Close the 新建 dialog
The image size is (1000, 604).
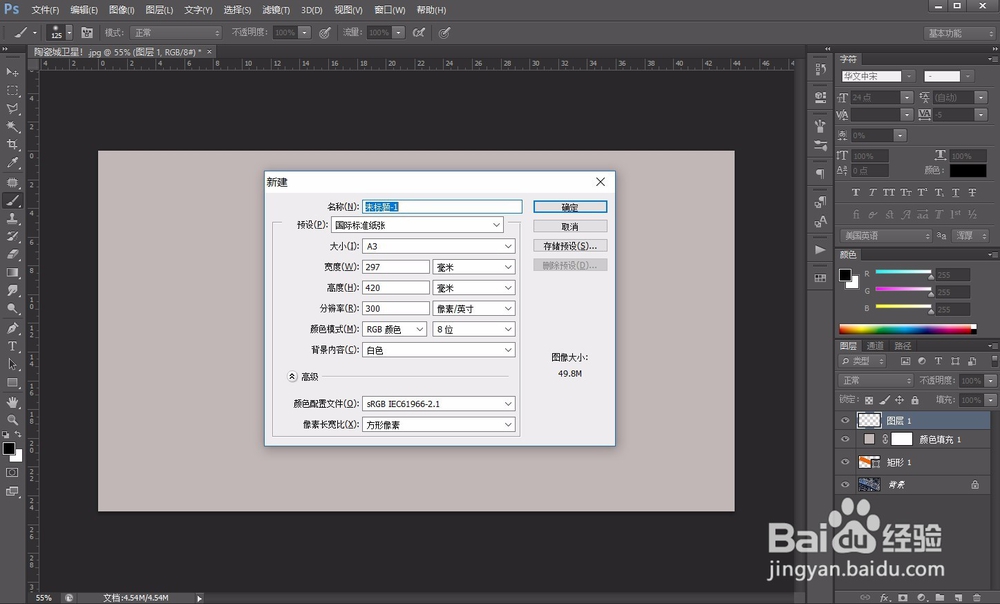(600, 182)
